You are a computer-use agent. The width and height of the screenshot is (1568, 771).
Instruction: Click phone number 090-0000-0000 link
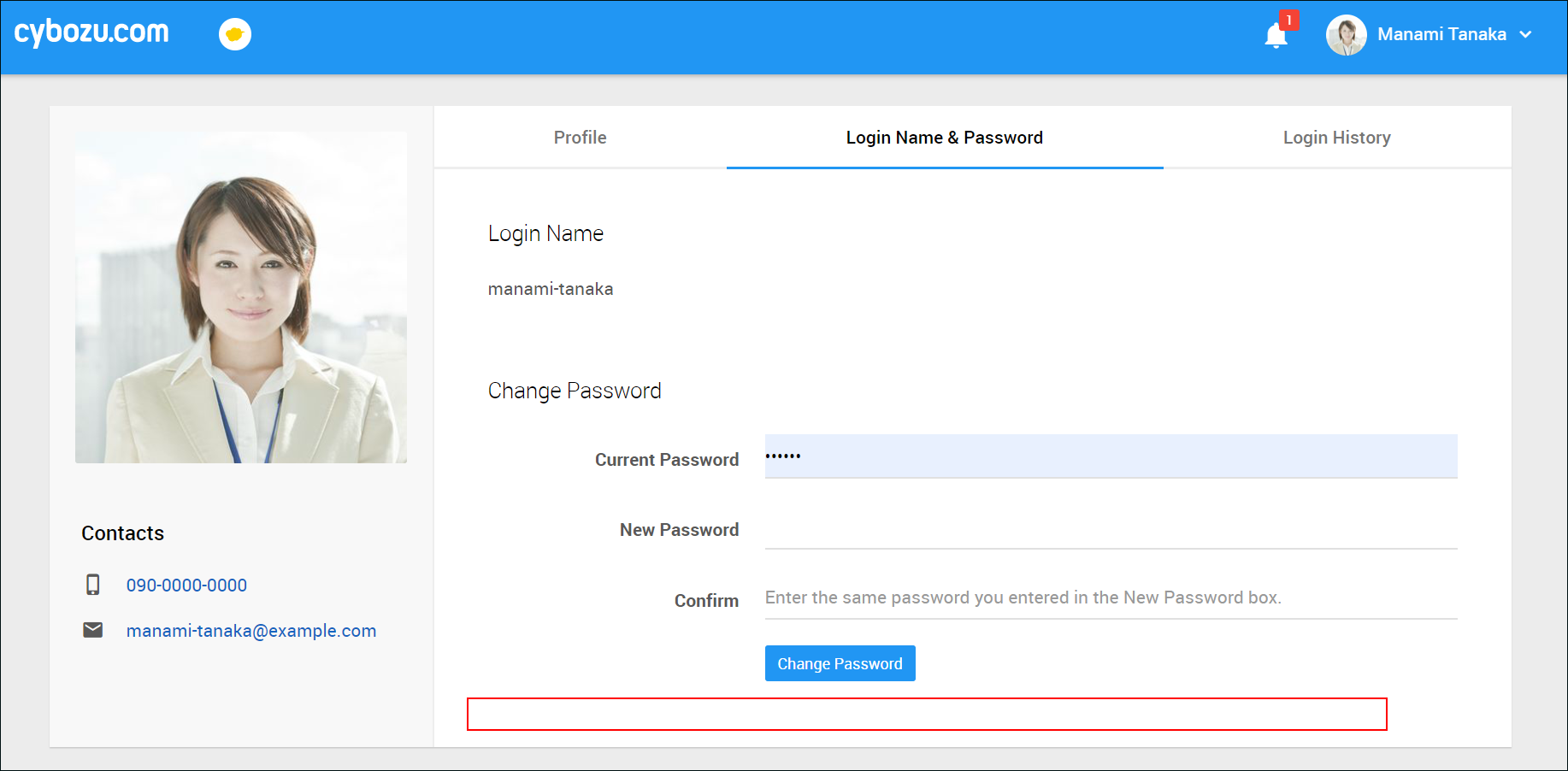[186, 586]
